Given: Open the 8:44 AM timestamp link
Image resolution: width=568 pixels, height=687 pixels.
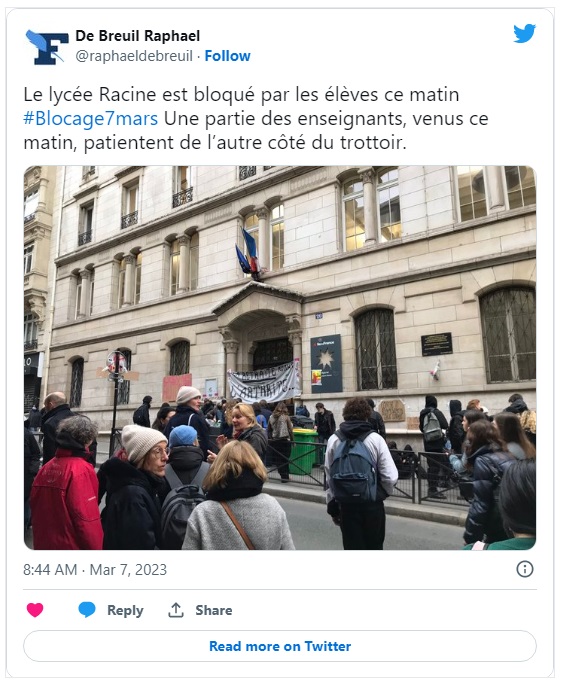Looking at the screenshot, I should (x=50, y=570).
